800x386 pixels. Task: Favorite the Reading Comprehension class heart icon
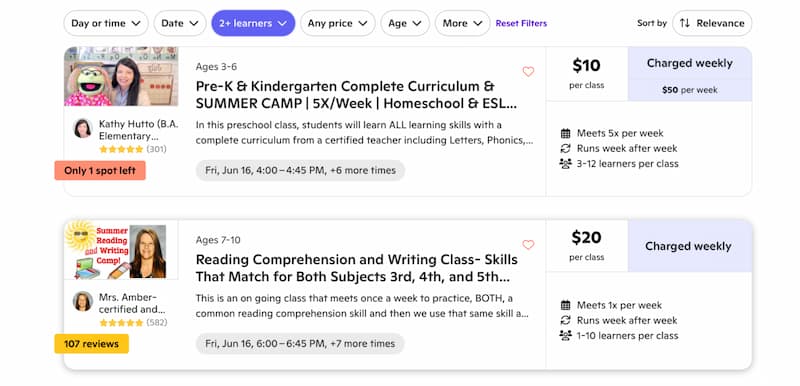pos(528,245)
